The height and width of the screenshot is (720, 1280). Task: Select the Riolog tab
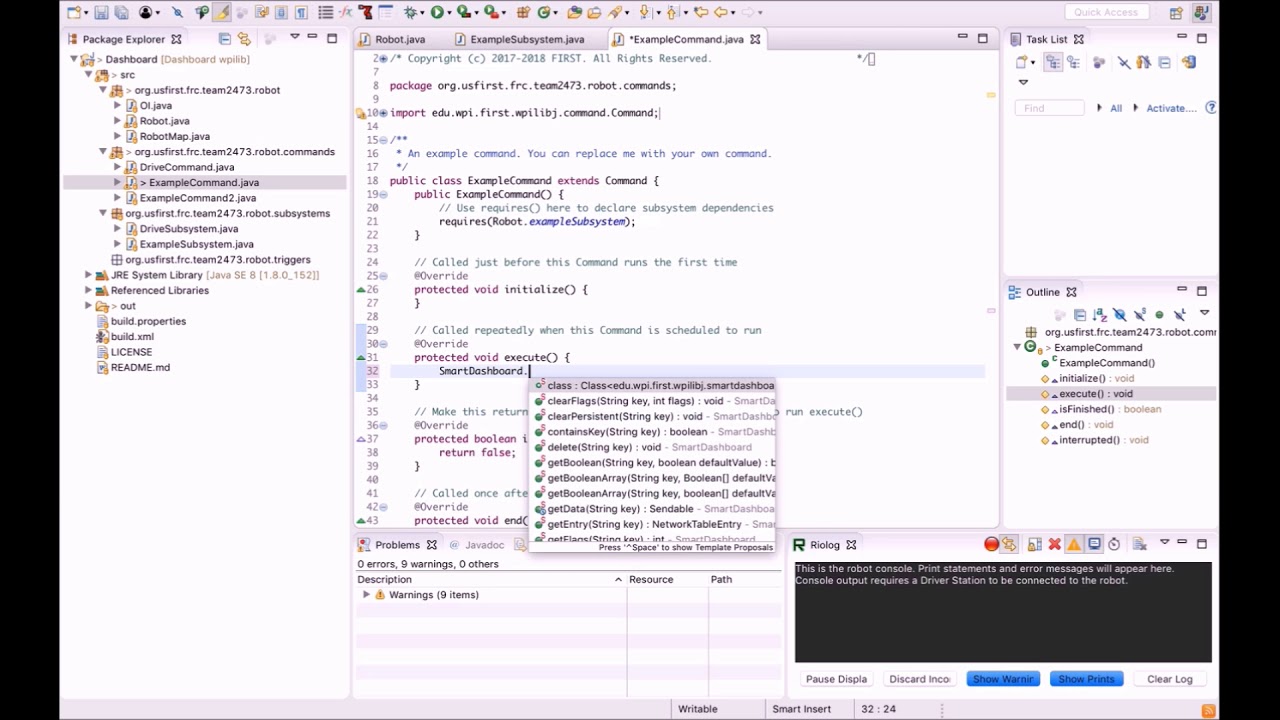pyautogui.click(x=824, y=545)
